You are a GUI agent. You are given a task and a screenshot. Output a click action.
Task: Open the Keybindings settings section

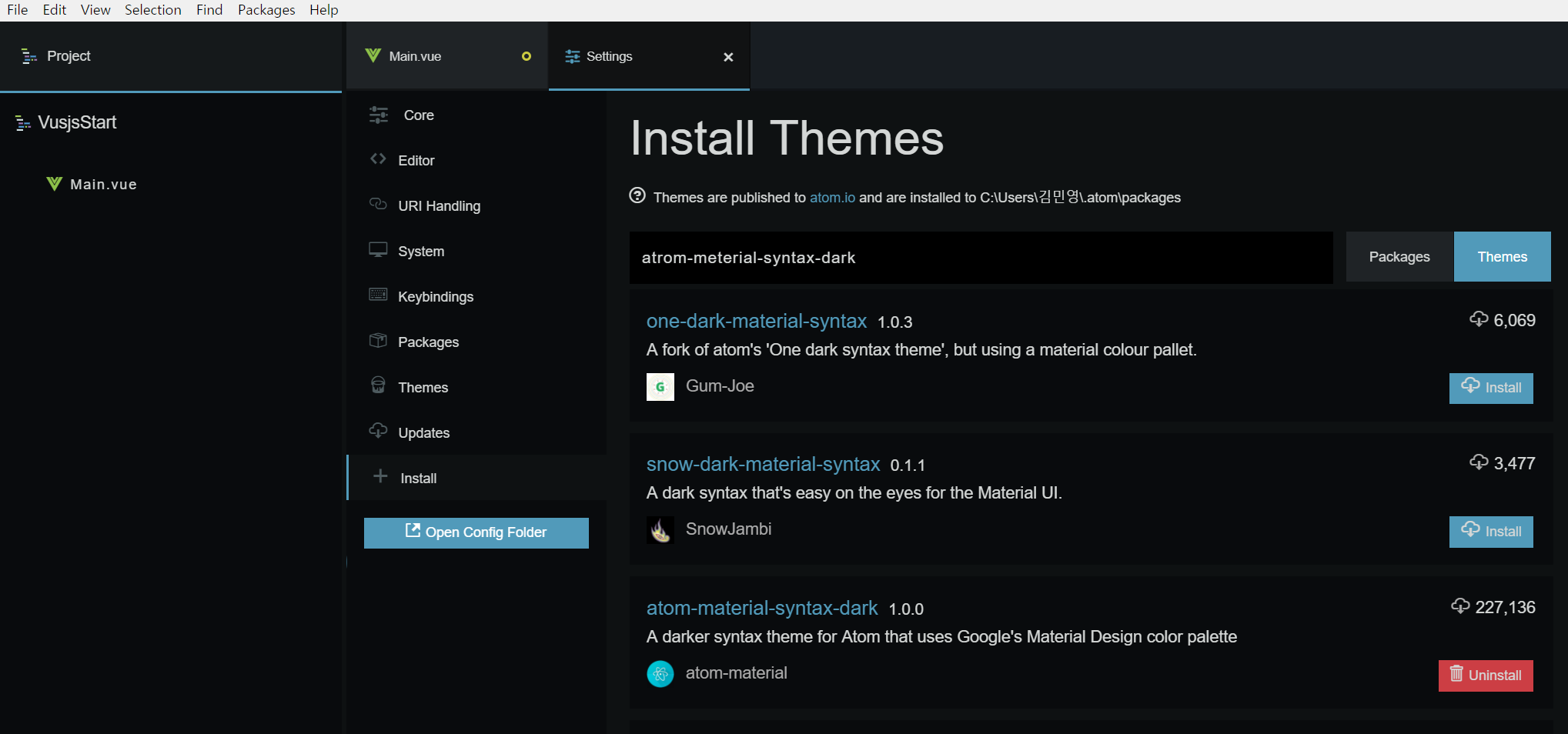point(476,296)
